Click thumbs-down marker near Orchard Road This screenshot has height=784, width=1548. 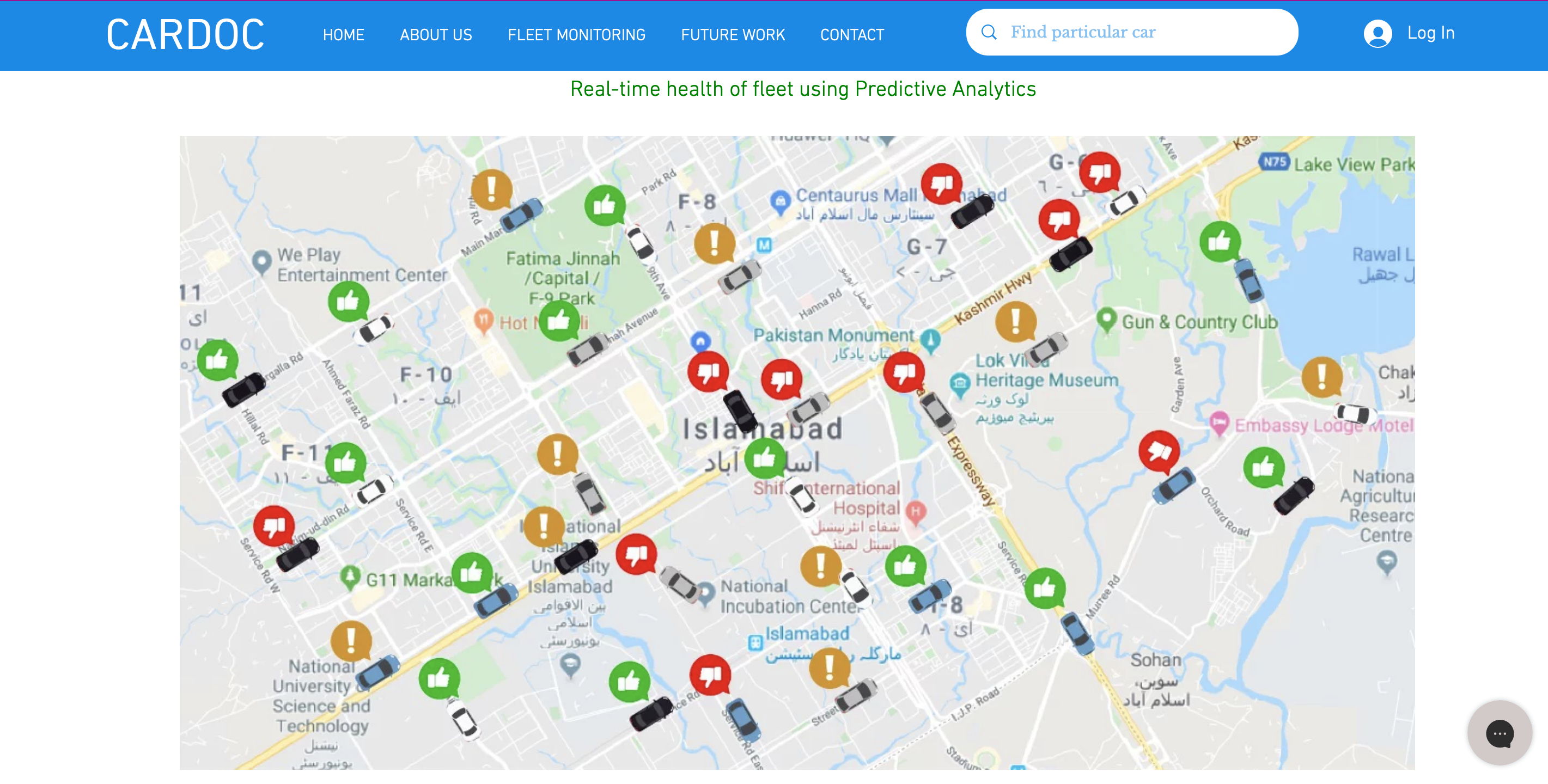(x=1159, y=451)
